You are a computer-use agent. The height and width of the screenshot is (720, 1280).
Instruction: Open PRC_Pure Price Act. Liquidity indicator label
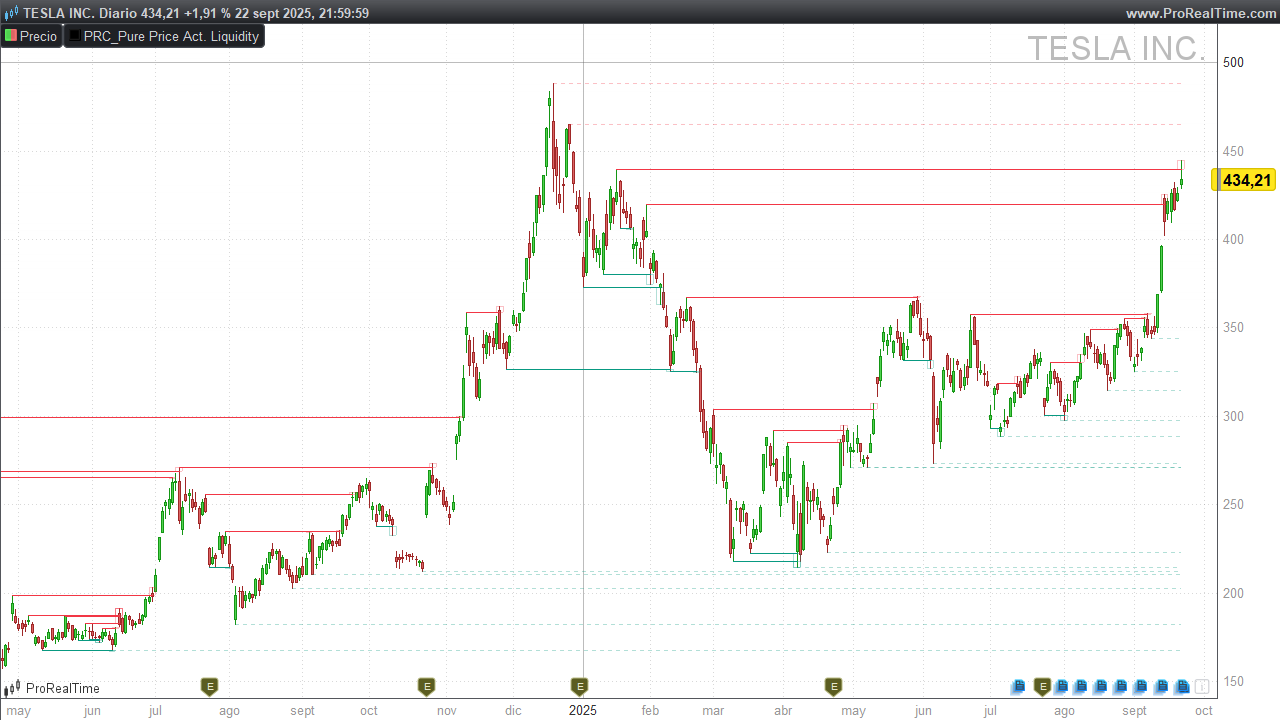point(171,36)
